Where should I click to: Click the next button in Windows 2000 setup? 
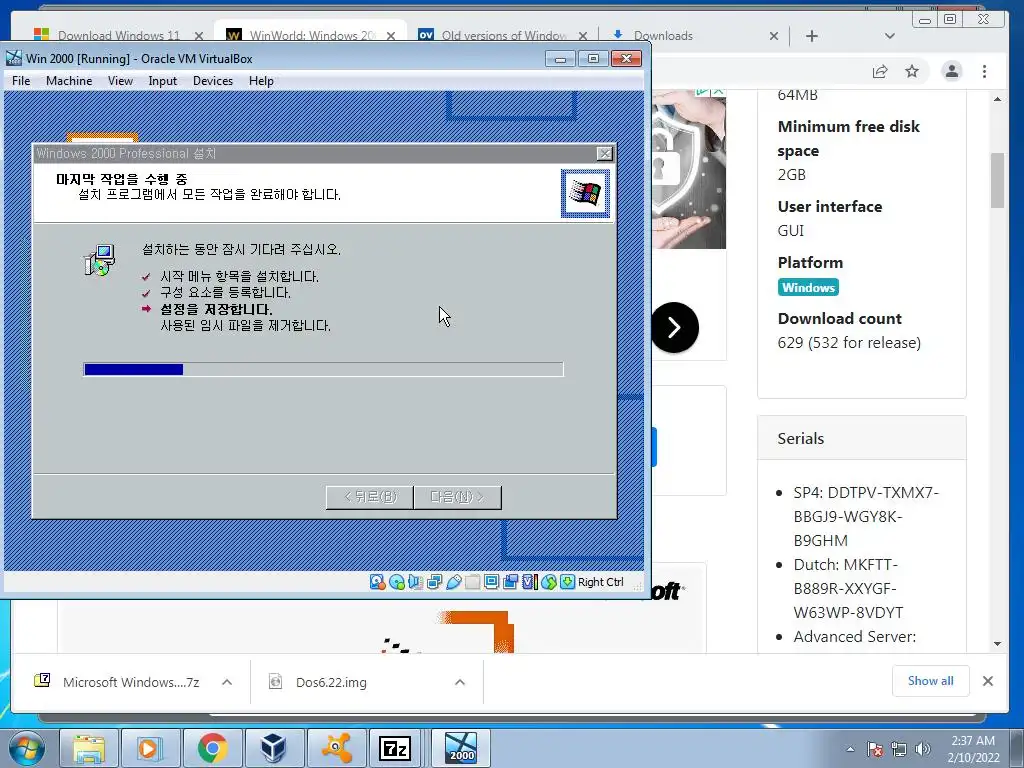coord(457,497)
